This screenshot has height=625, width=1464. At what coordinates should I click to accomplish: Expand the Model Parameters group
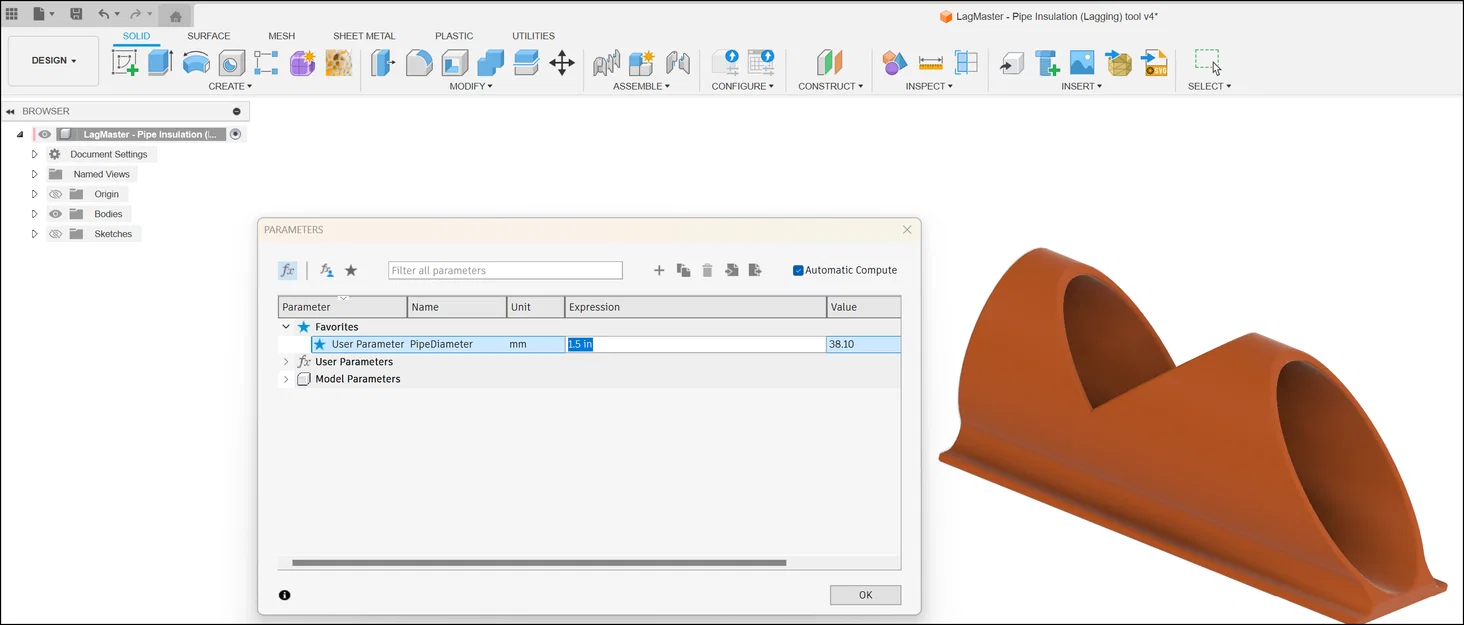286,379
